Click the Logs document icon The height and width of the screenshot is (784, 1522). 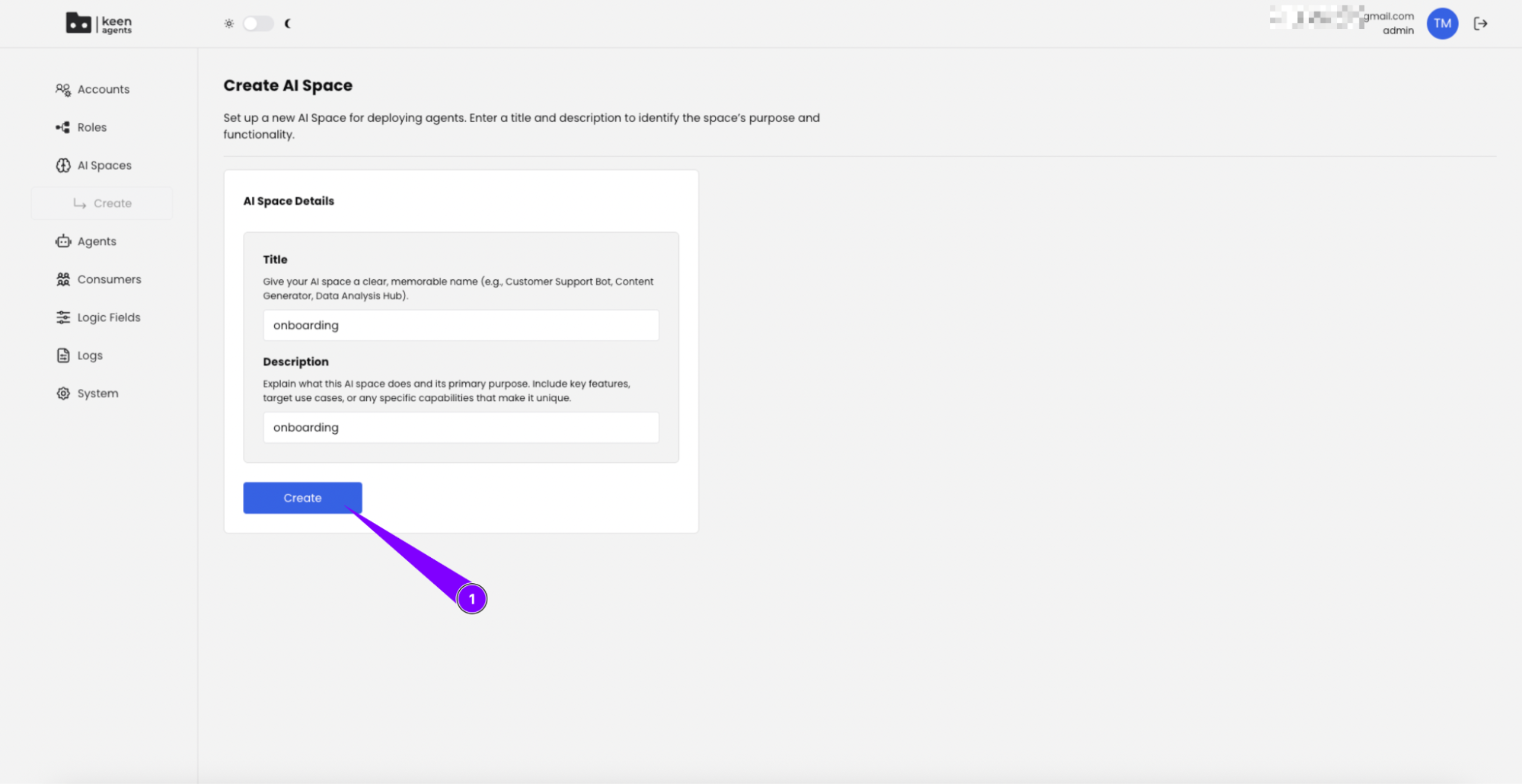(x=63, y=355)
